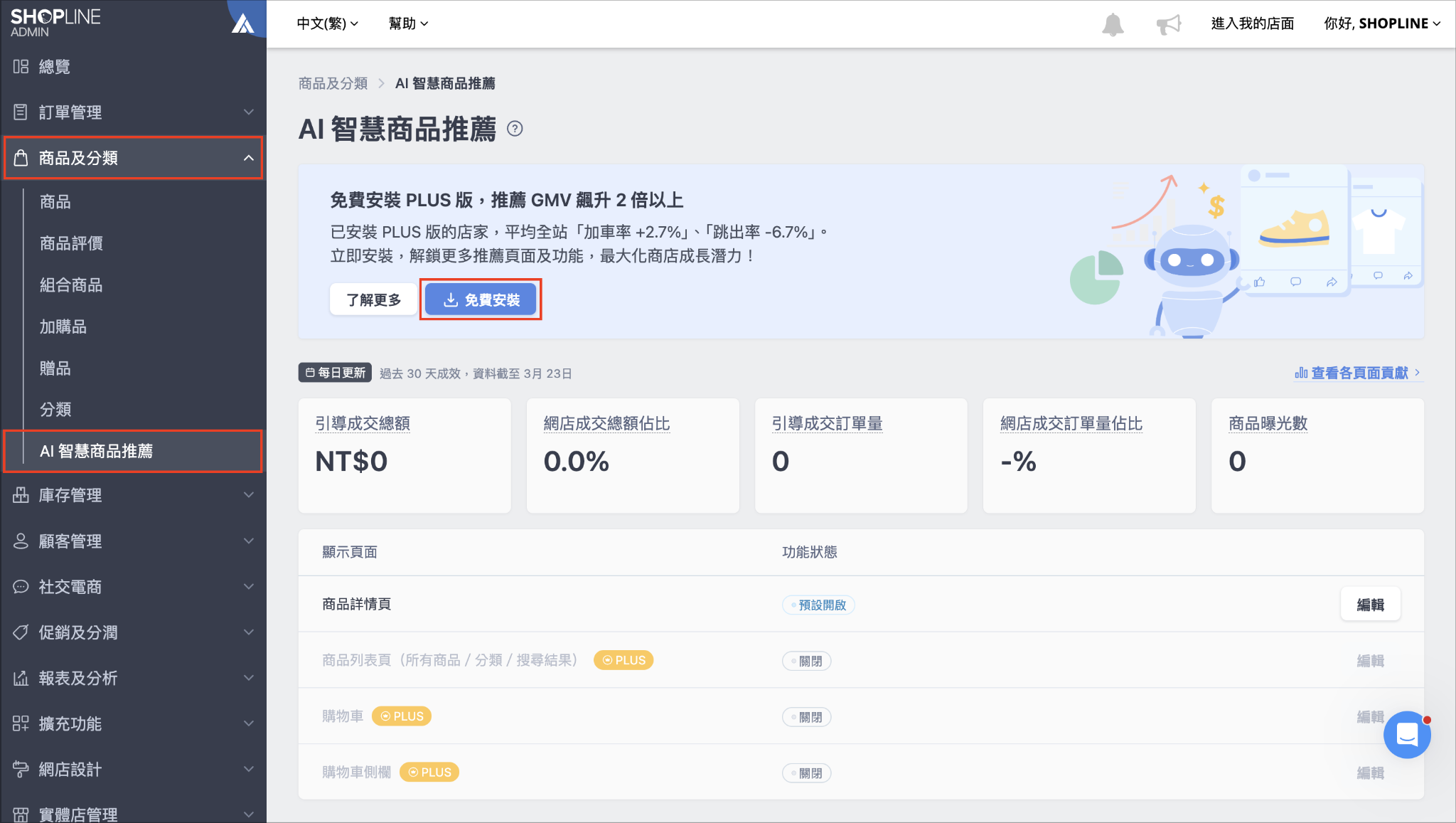
Task: Click the PLUS badge on 購物車側欄 row
Action: [429, 772]
